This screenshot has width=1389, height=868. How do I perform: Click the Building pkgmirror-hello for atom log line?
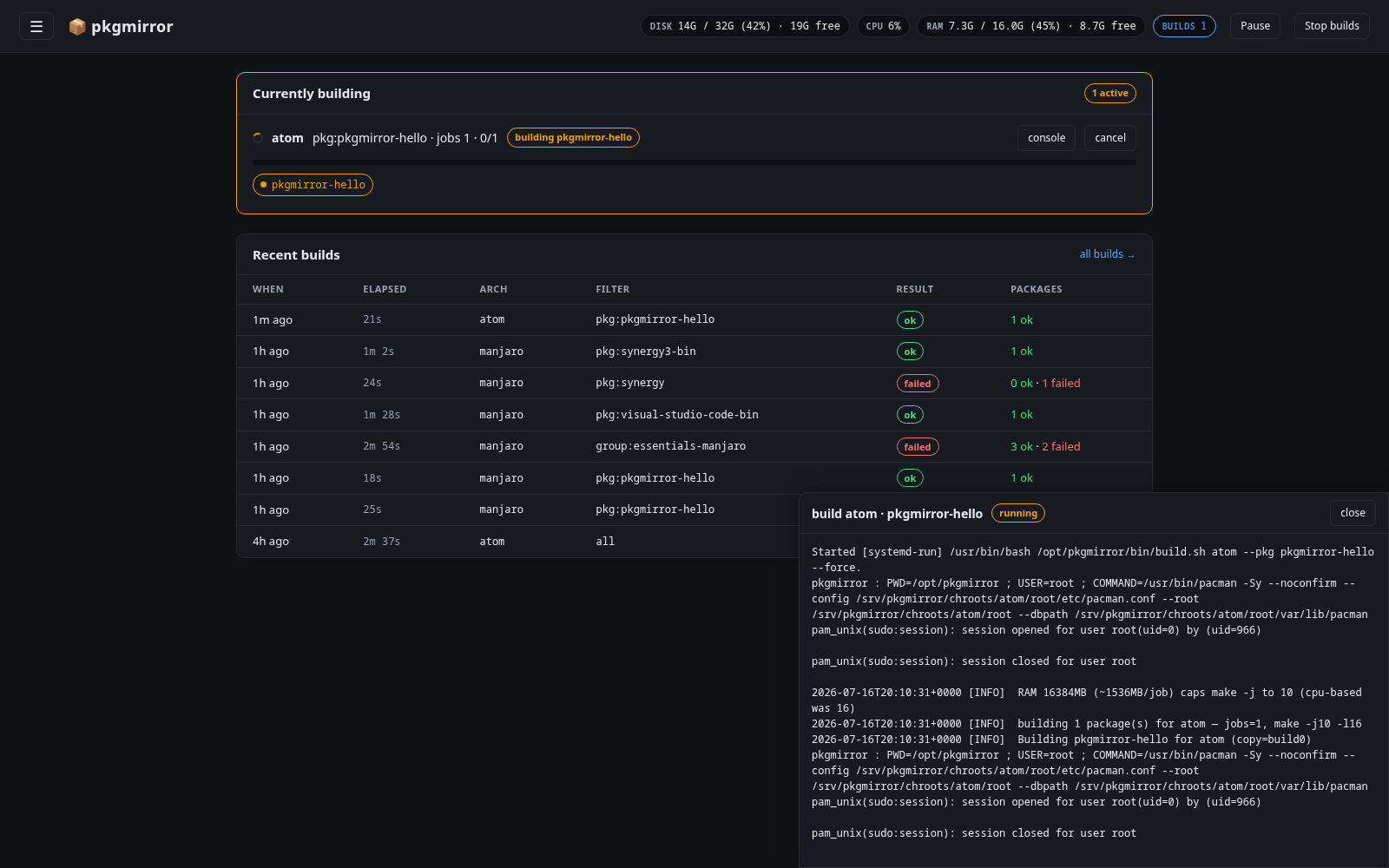1061,740
